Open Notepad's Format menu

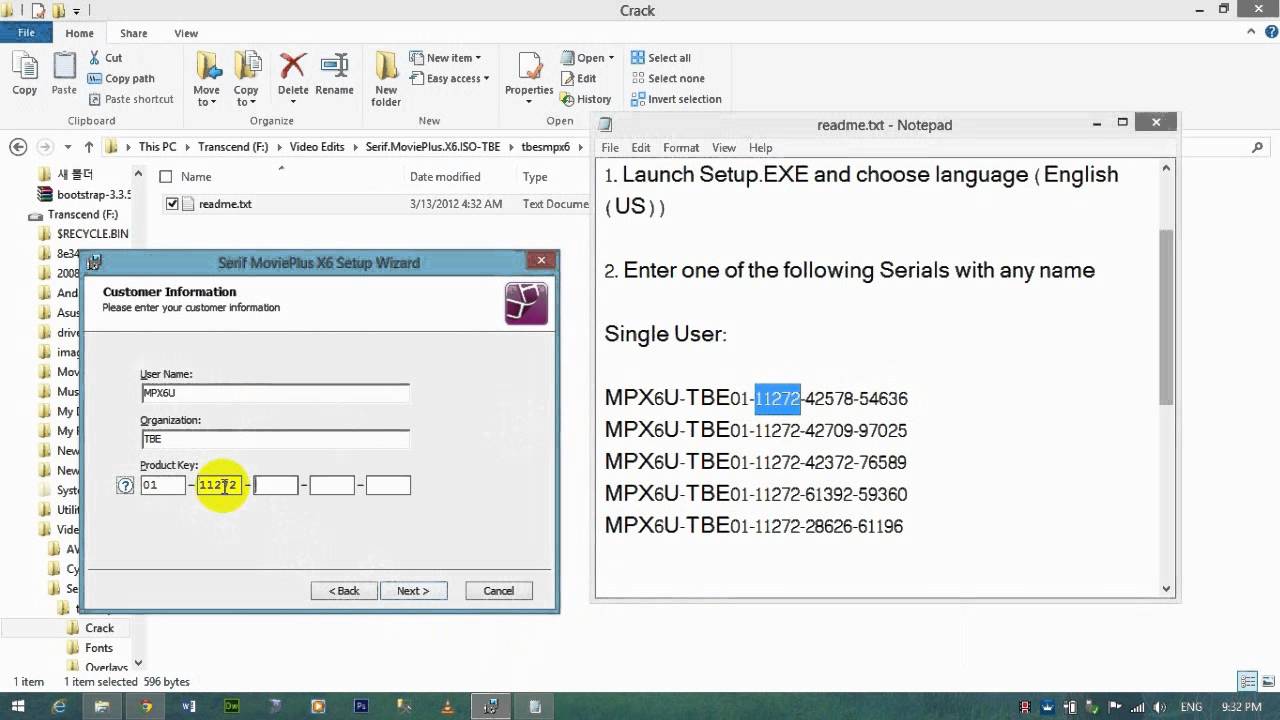point(681,148)
